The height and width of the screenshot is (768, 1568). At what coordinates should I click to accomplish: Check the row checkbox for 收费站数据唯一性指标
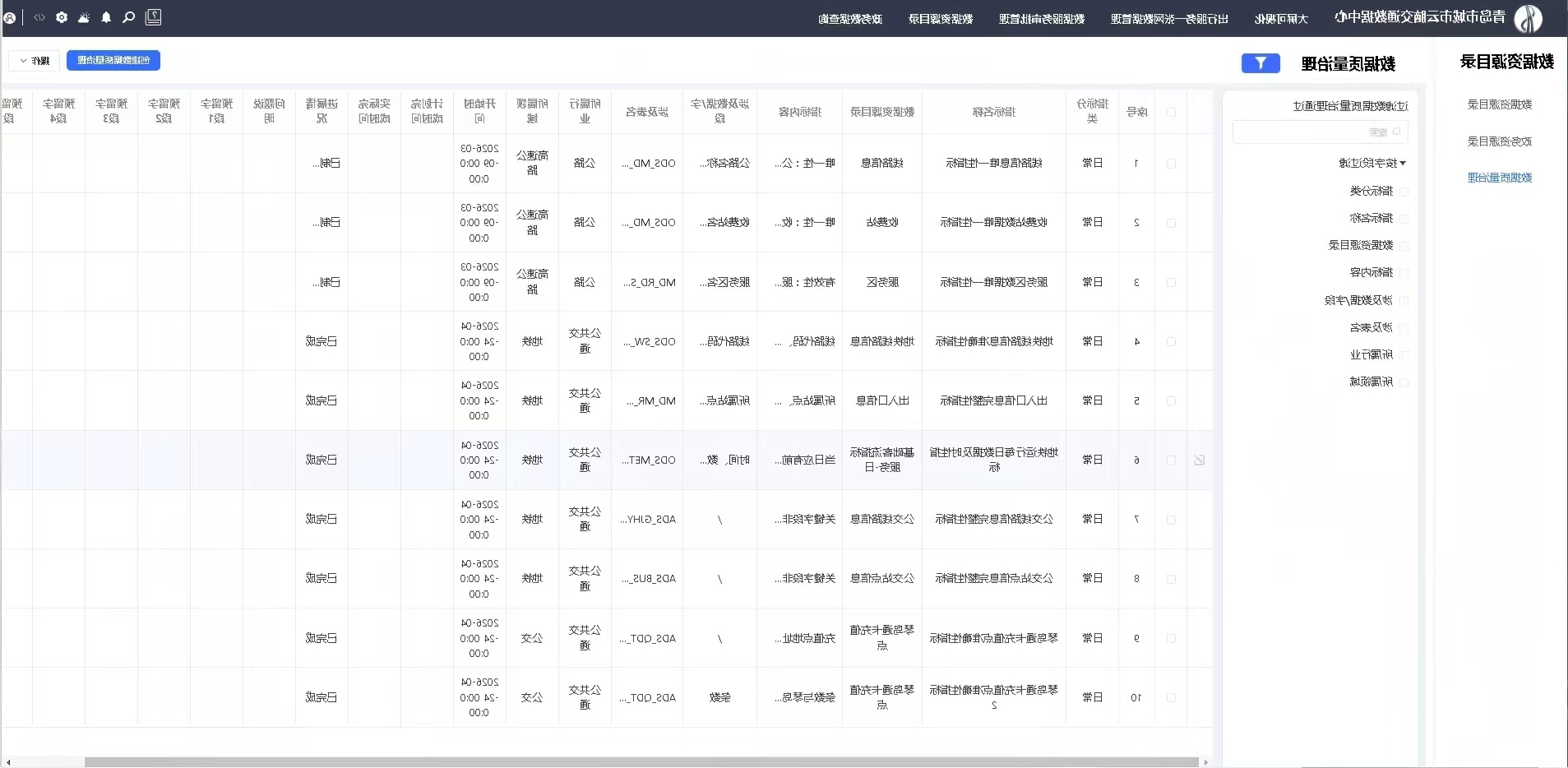tap(1171, 223)
